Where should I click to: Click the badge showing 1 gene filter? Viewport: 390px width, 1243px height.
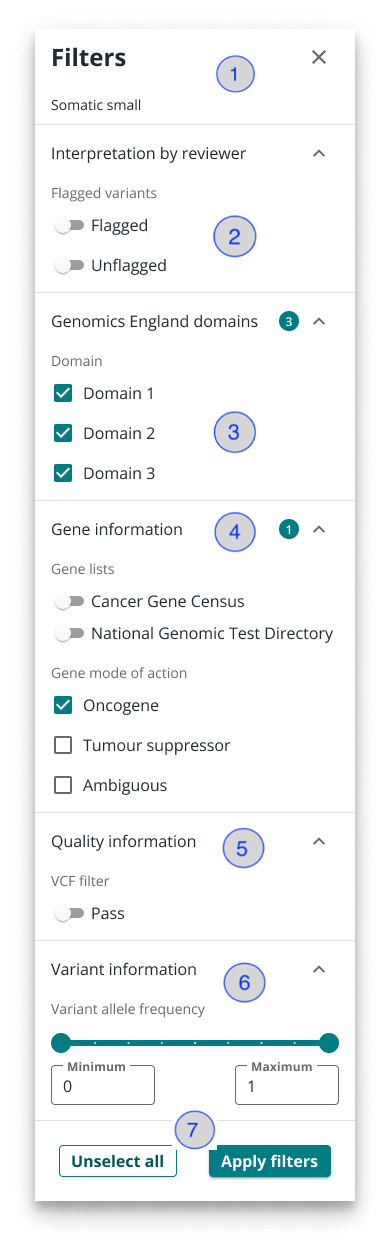289,530
